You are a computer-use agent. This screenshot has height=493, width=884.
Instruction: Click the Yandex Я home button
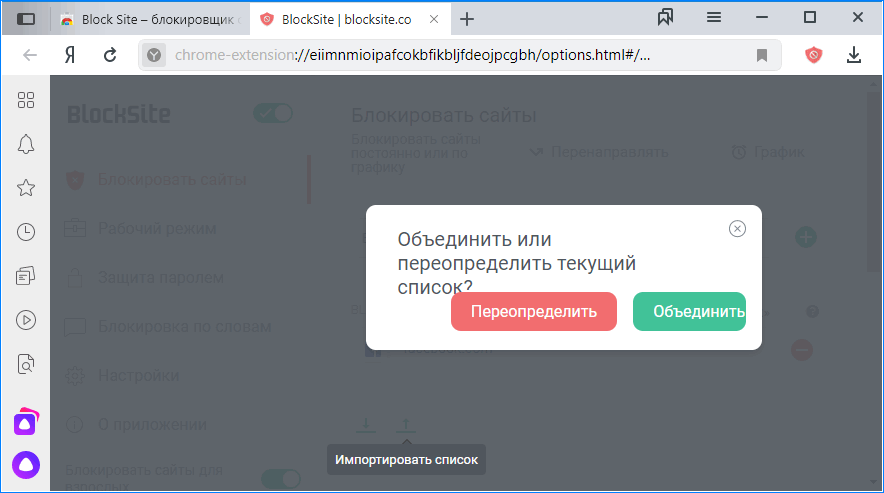tap(71, 55)
